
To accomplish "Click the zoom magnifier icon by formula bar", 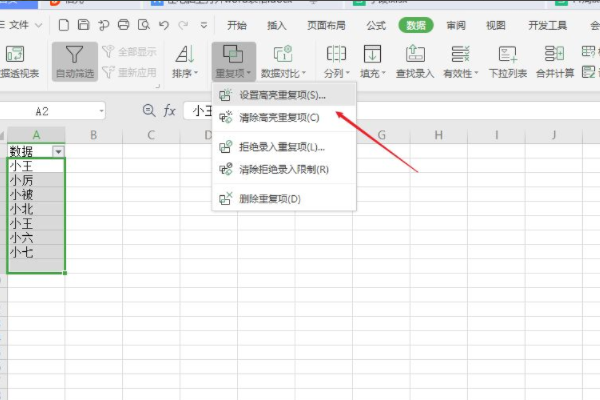I will pos(149,111).
